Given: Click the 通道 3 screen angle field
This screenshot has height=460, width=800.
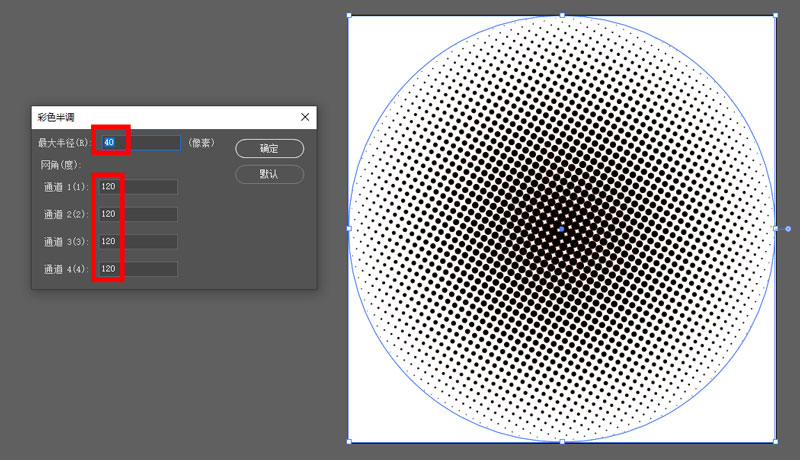Looking at the screenshot, I should pos(138,242).
